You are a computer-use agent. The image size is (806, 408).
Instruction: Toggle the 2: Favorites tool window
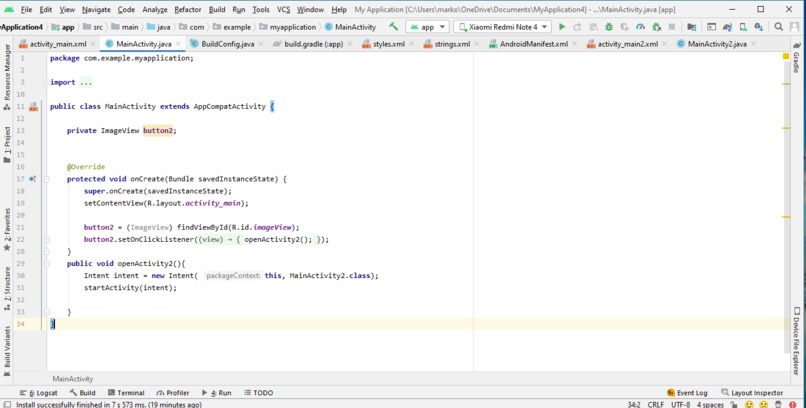(x=7, y=229)
